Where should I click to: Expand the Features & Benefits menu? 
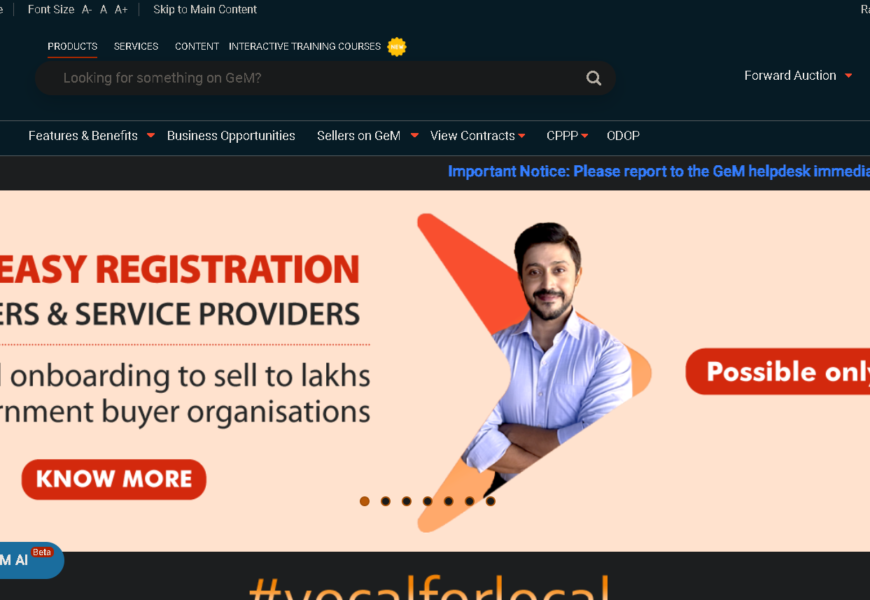(92, 136)
